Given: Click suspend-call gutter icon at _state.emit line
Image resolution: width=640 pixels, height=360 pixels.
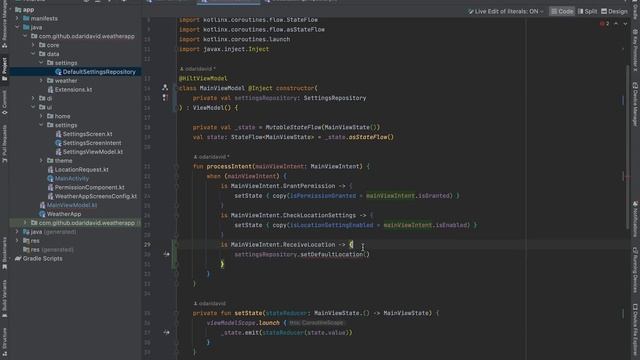Looking at the screenshot, I should point(166,332).
